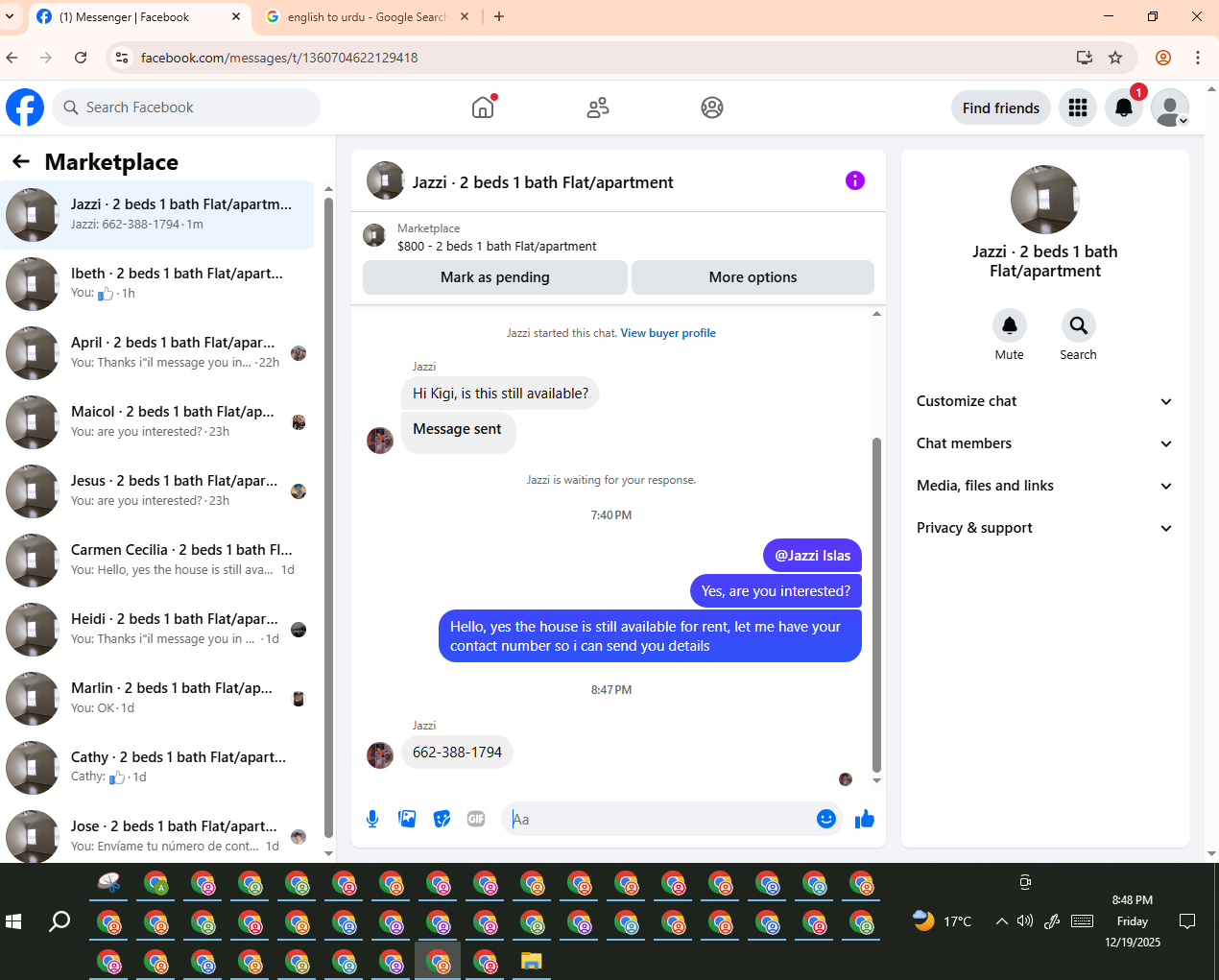Open Carmen Cecilia conversation
The image size is (1219, 980).
point(157,561)
